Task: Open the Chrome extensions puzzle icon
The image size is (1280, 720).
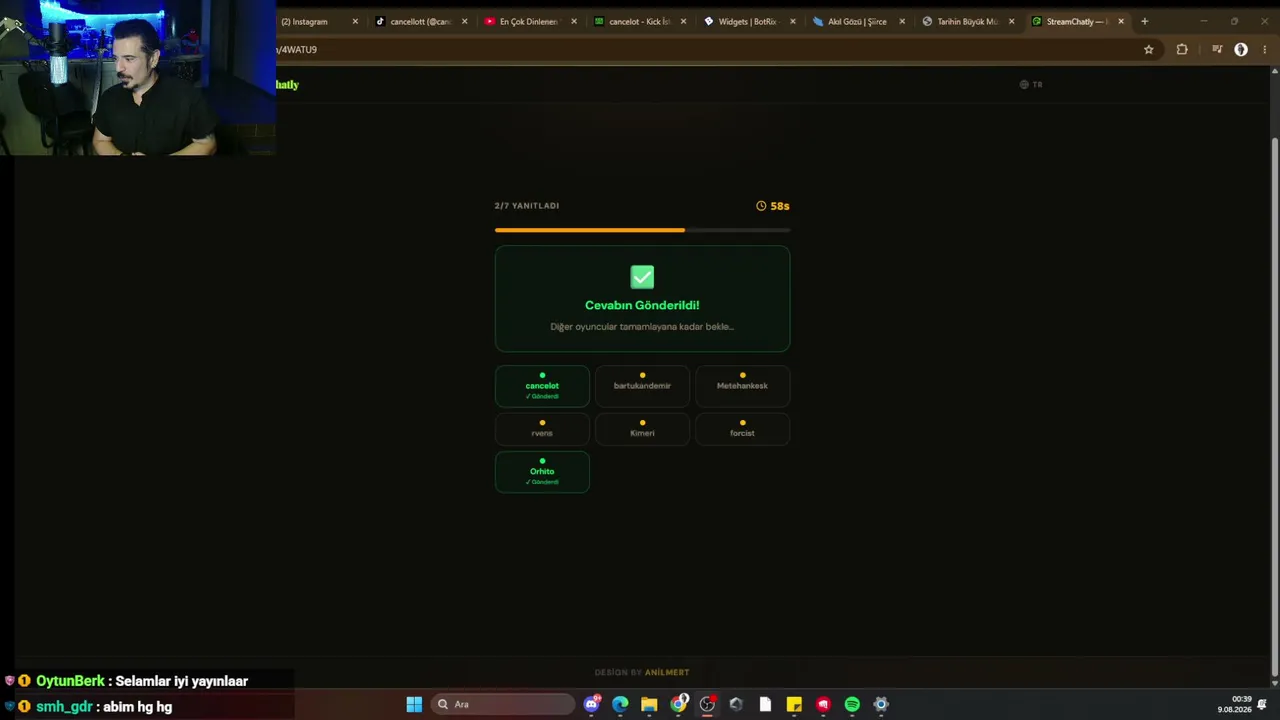Action: 1182,49
